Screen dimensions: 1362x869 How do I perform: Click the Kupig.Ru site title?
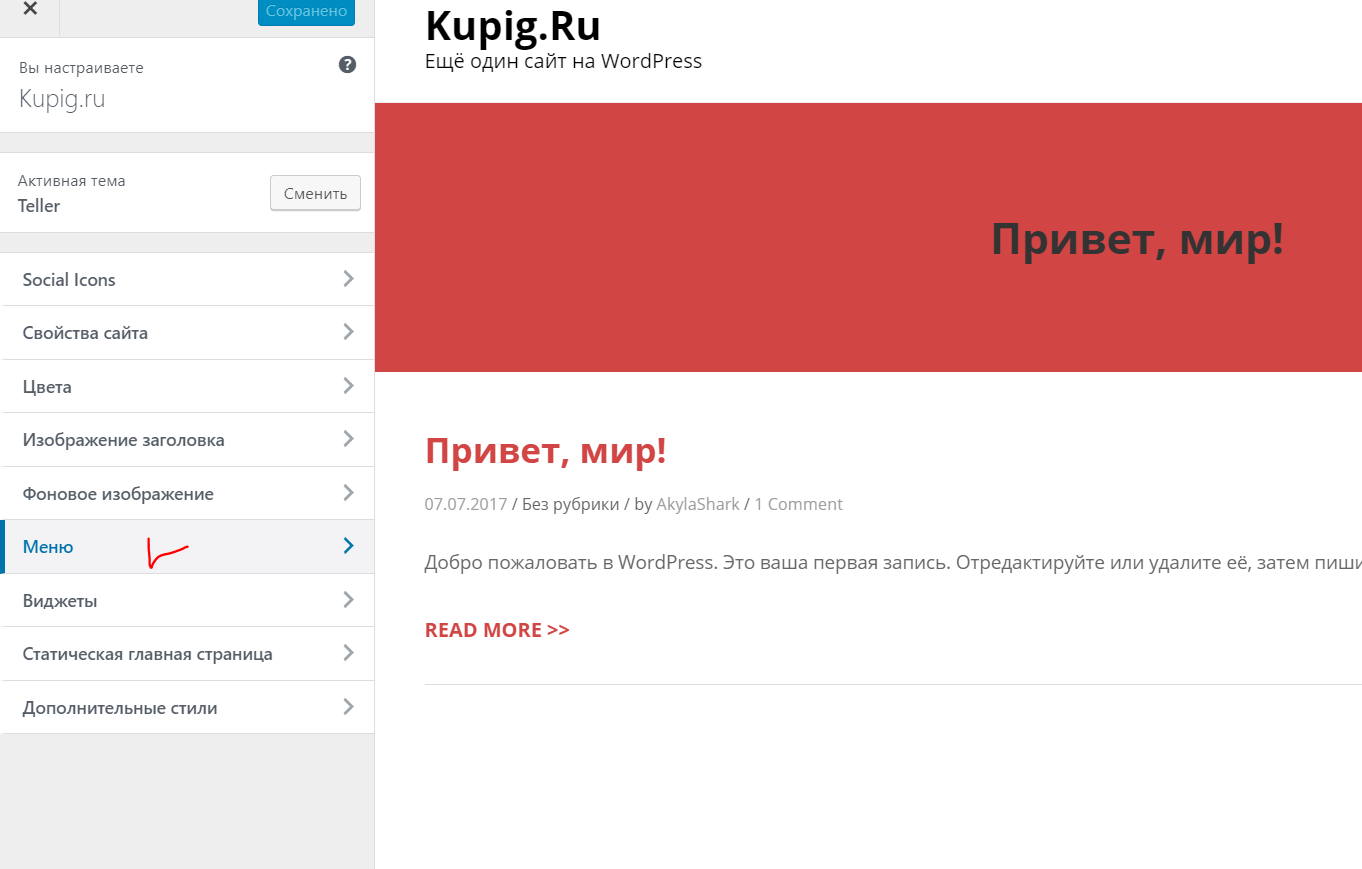513,26
